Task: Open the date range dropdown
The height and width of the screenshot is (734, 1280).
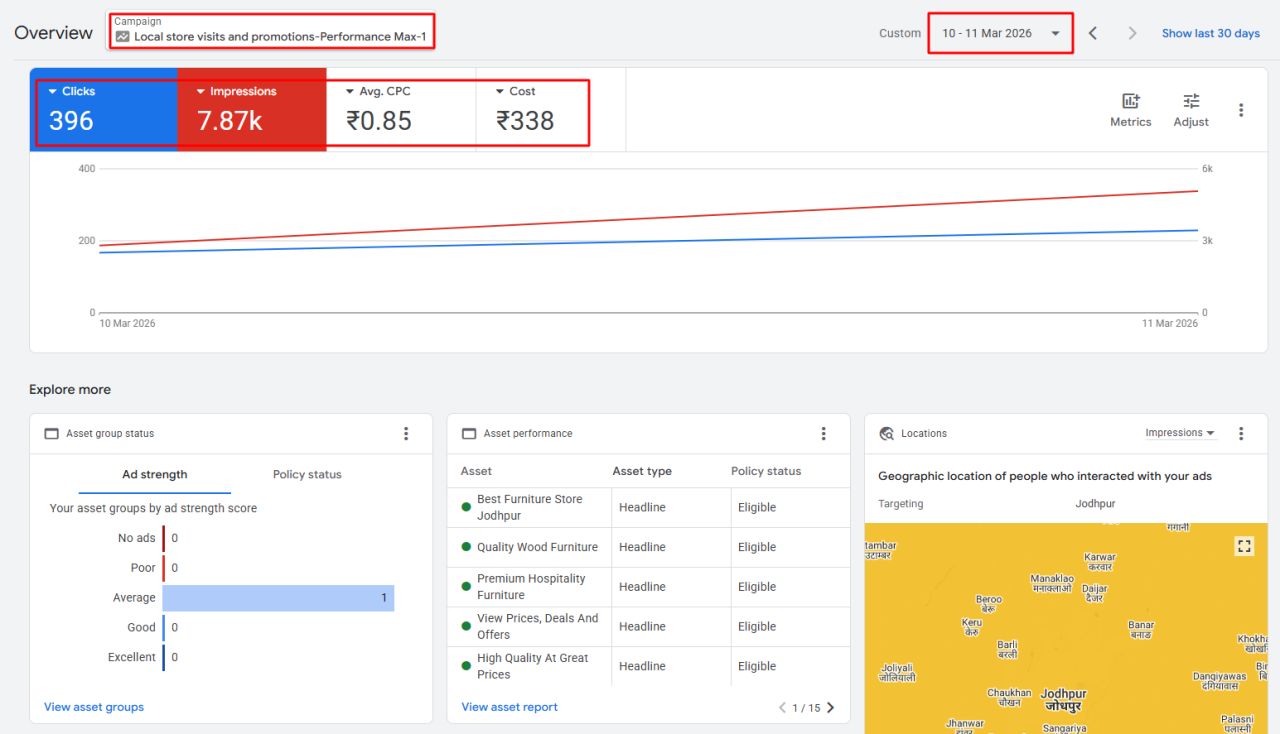Action: click(x=1000, y=33)
